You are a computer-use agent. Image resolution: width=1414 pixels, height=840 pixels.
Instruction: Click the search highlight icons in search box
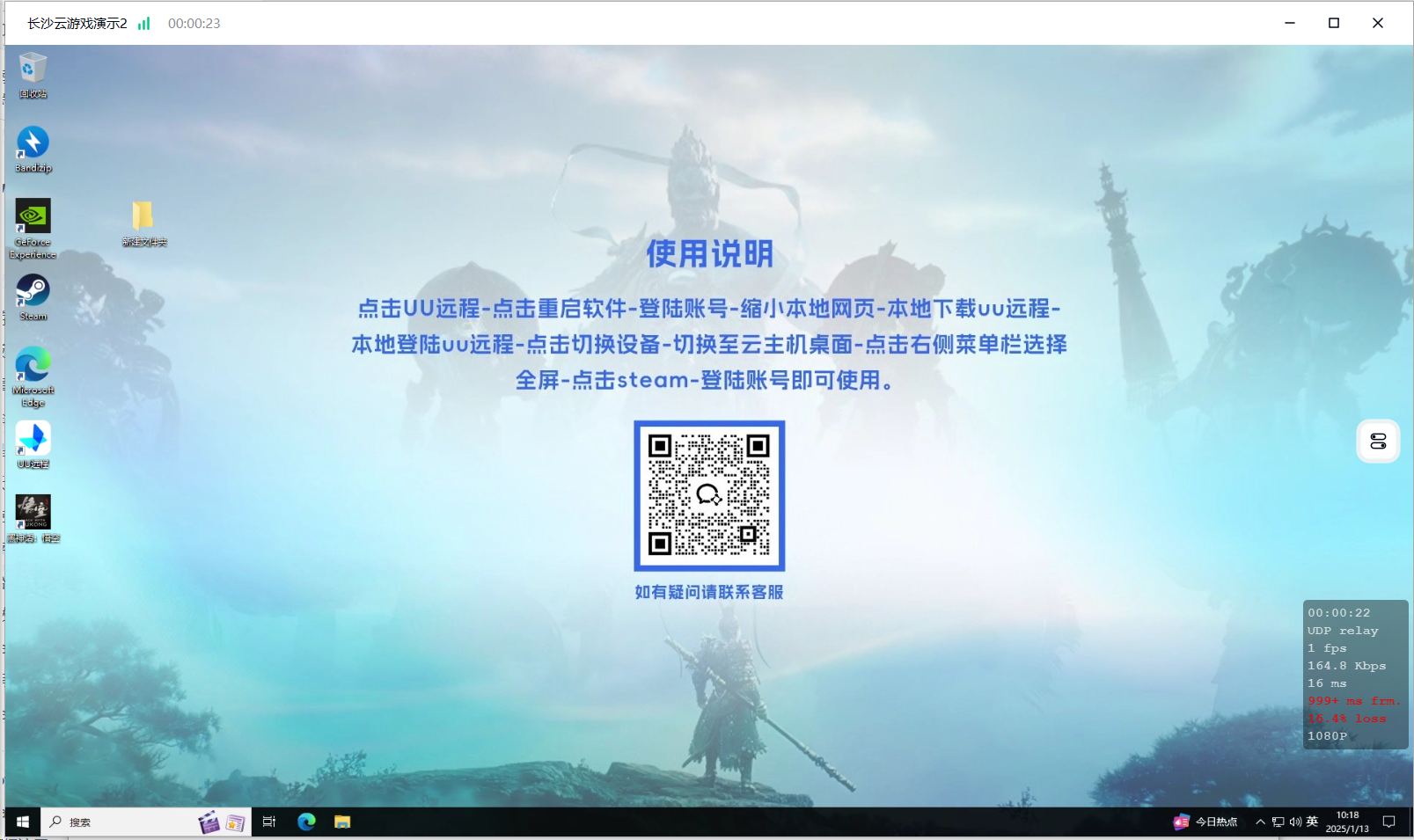tap(222, 822)
